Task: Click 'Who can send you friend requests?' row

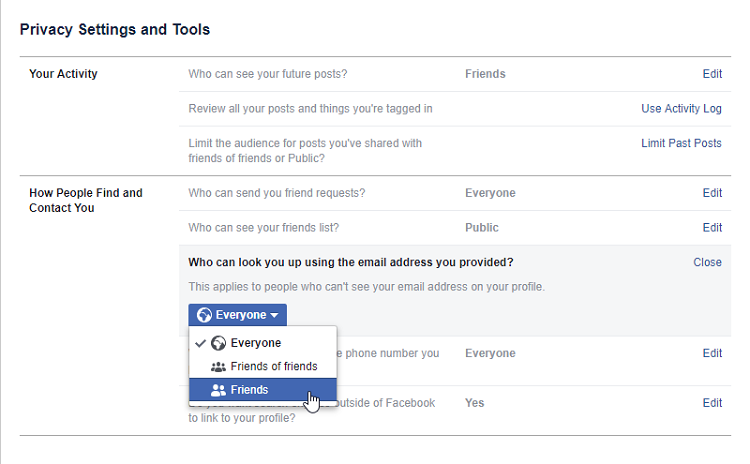Action: tap(455, 193)
